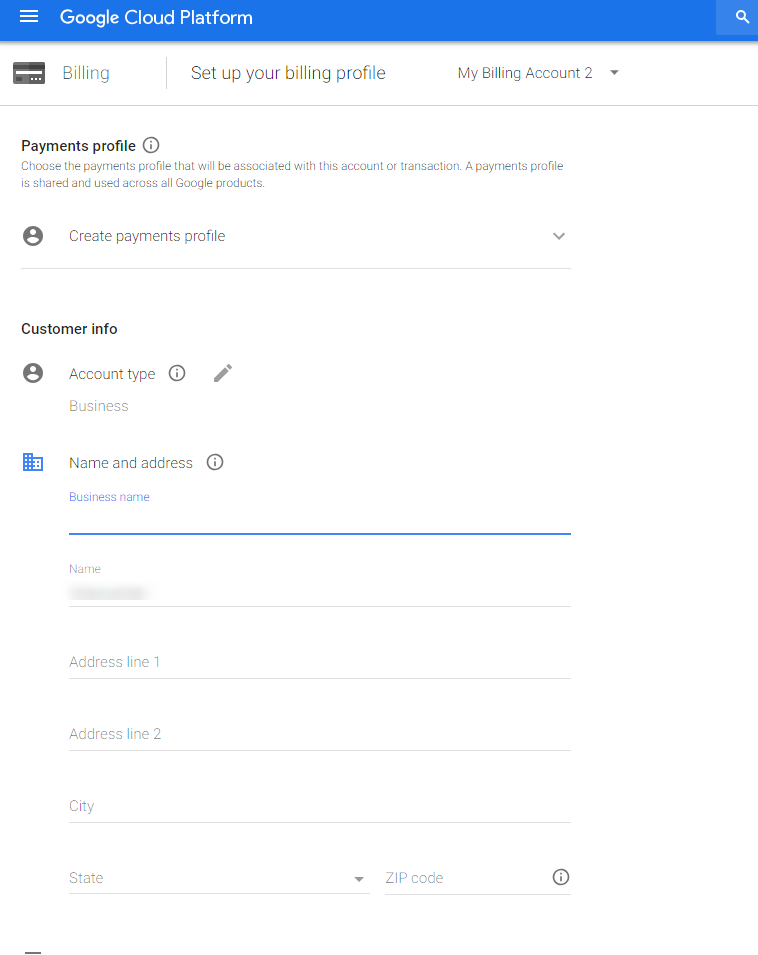Open the hamburger navigation menu
Screen dimensions: 758x955
point(29,17)
